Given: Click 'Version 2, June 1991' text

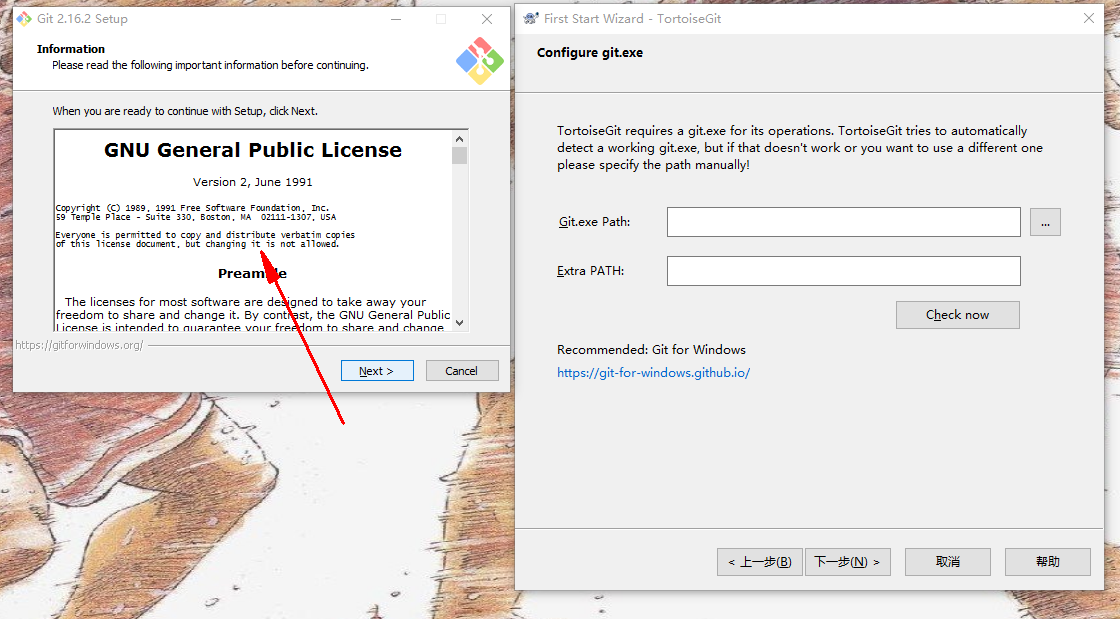Looking at the screenshot, I should [253, 182].
